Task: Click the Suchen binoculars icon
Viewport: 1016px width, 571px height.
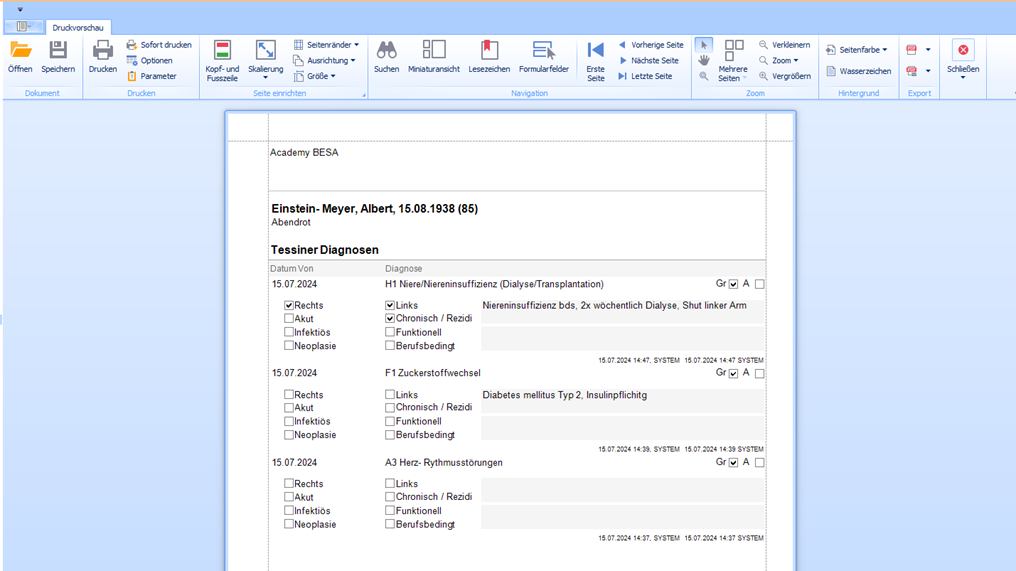Action: click(386, 51)
